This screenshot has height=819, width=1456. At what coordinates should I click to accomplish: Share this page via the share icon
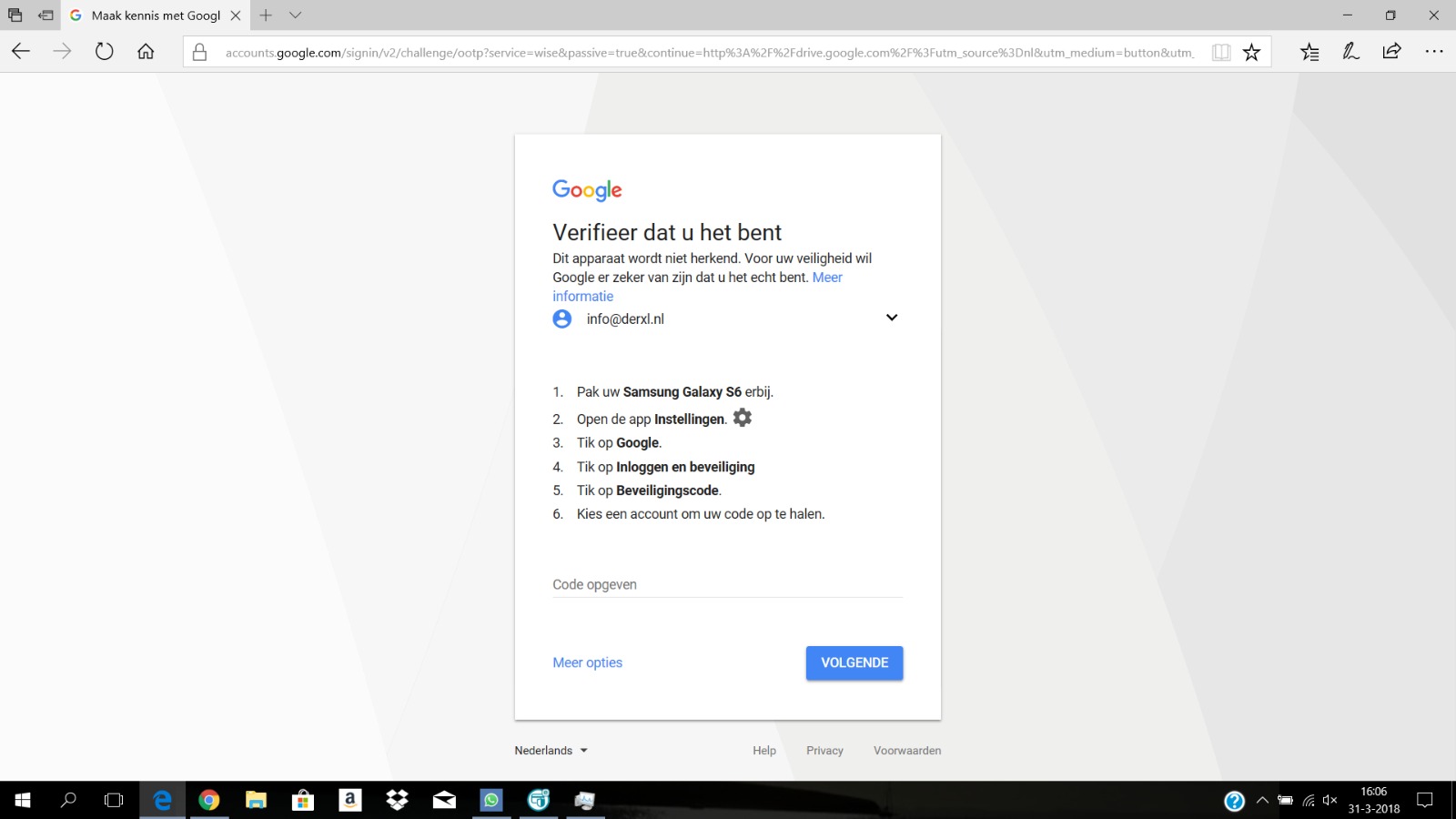[1392, 52]
